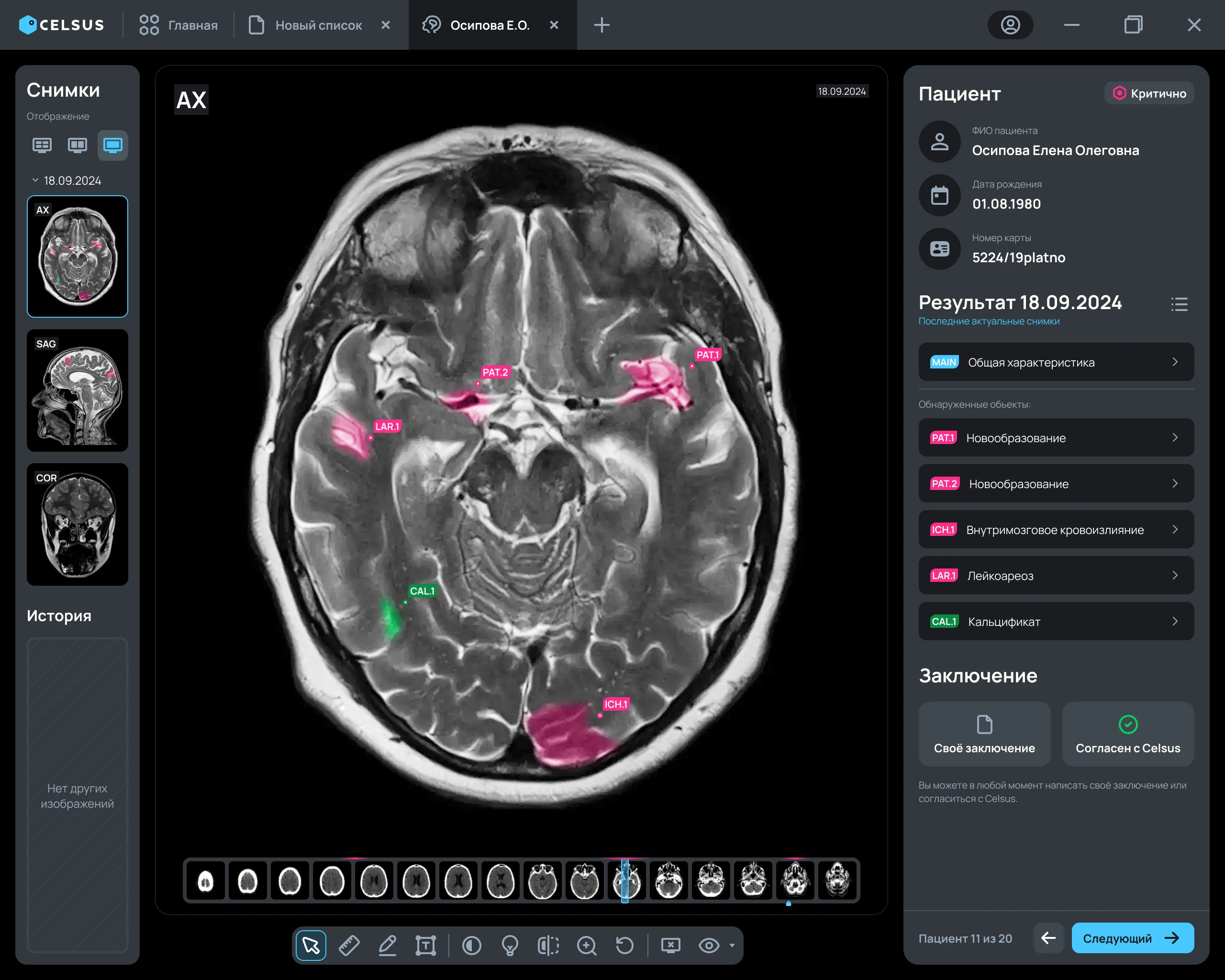Screen dimensions: 1225x980
Task: Select the zoom-in magnifier tool
Action: [586, 946]
